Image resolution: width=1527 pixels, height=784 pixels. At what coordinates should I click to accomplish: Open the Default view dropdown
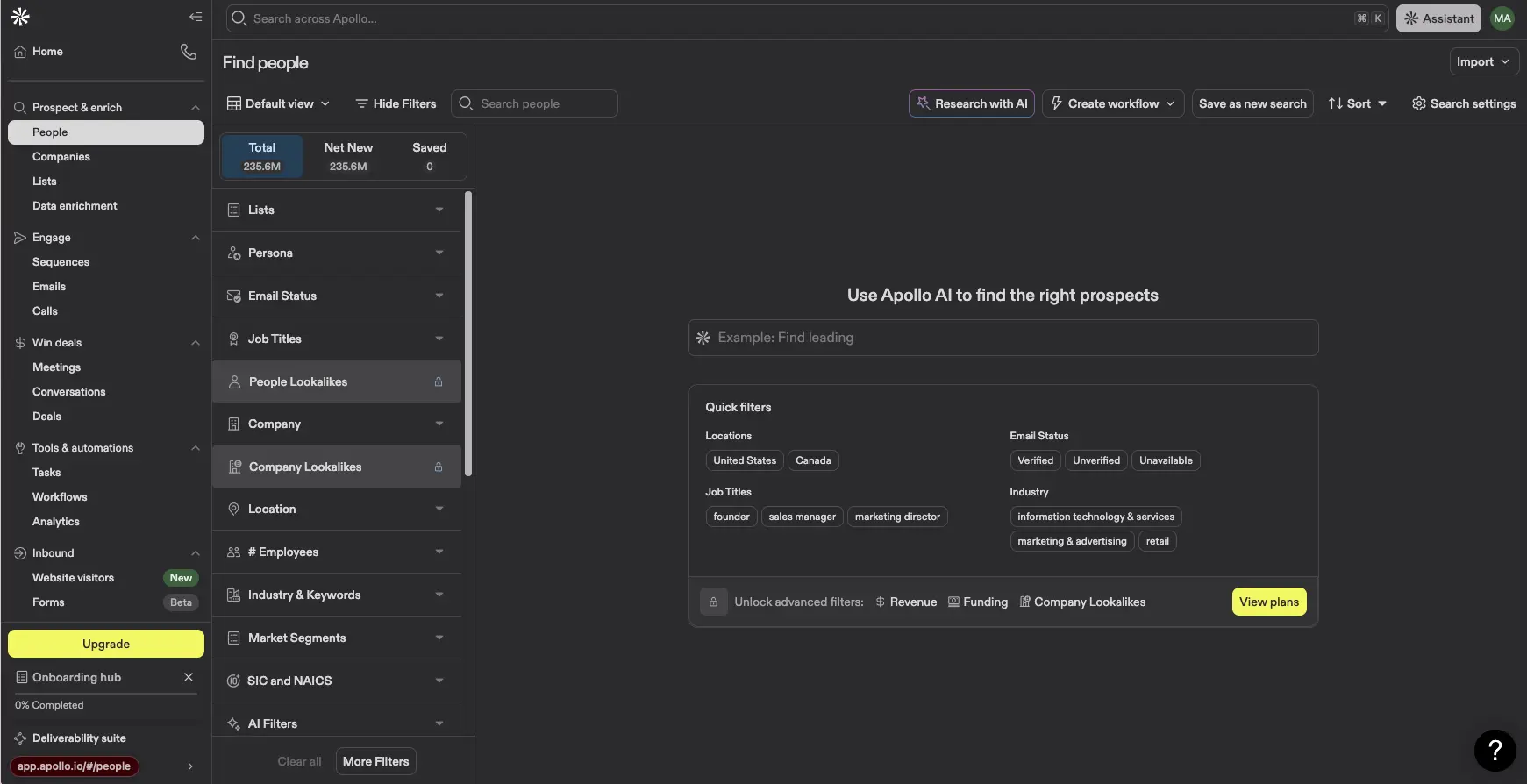pos(278,103)
